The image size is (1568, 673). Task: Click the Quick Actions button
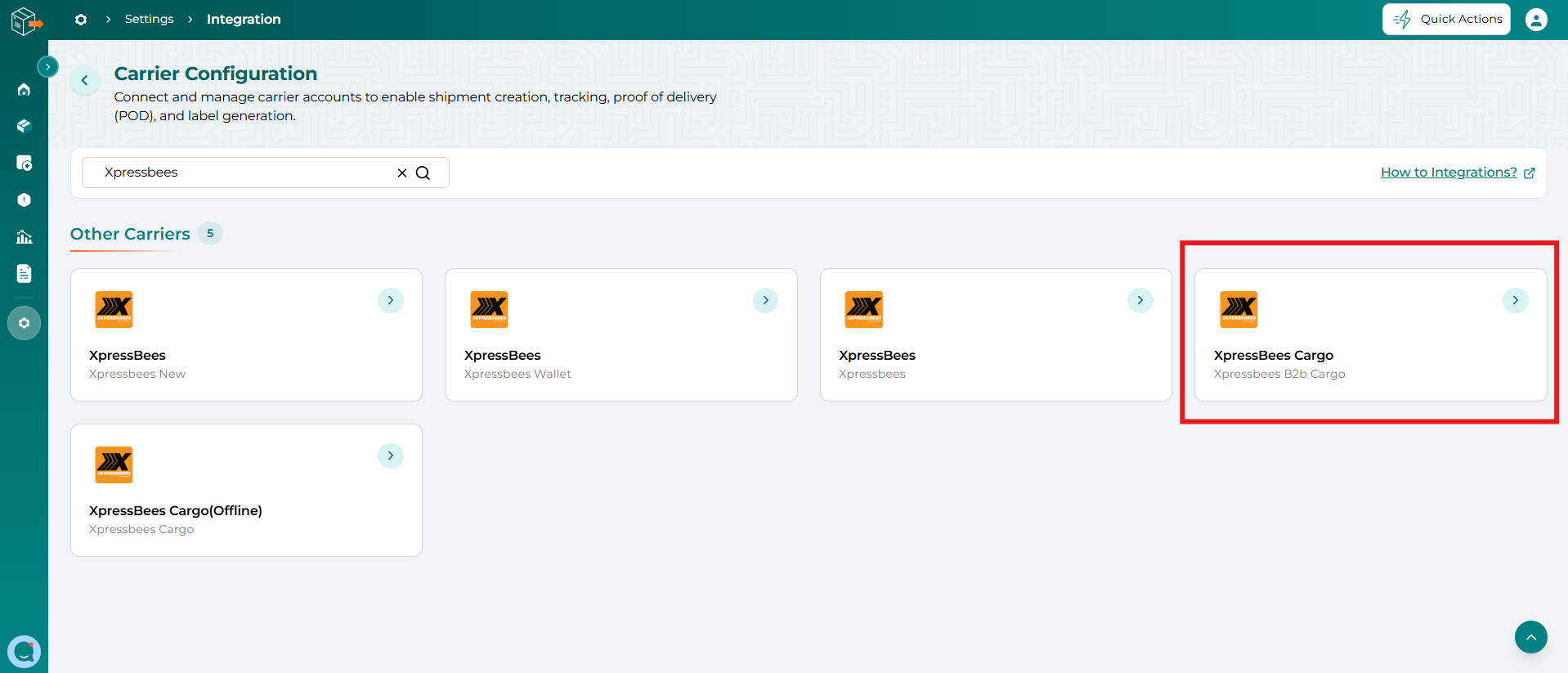(1446, 19)
